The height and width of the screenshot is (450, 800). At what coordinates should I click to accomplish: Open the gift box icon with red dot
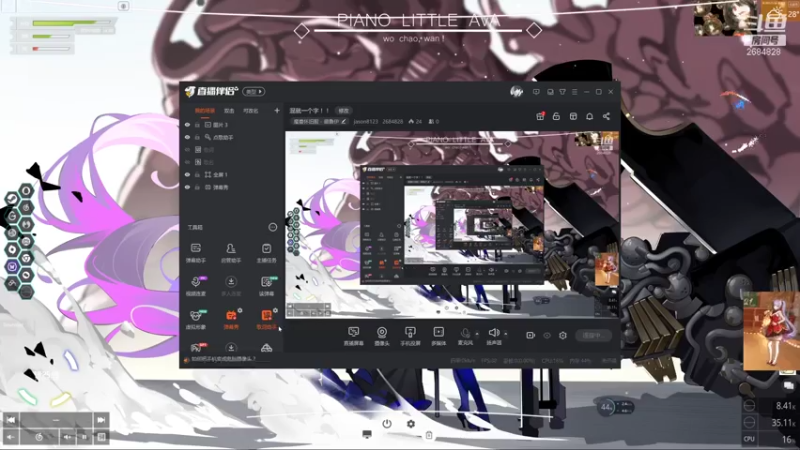(540, 116)
